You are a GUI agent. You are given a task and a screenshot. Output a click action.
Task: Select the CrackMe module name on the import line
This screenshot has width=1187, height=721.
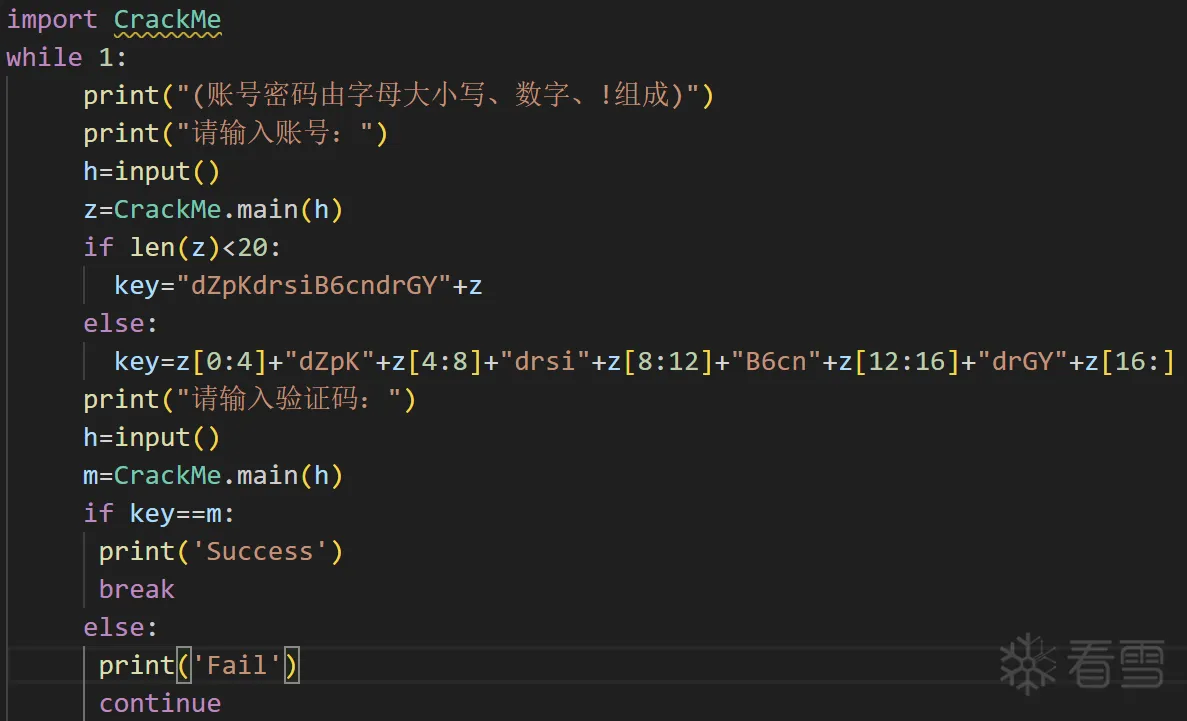click(x=167, y=19)
